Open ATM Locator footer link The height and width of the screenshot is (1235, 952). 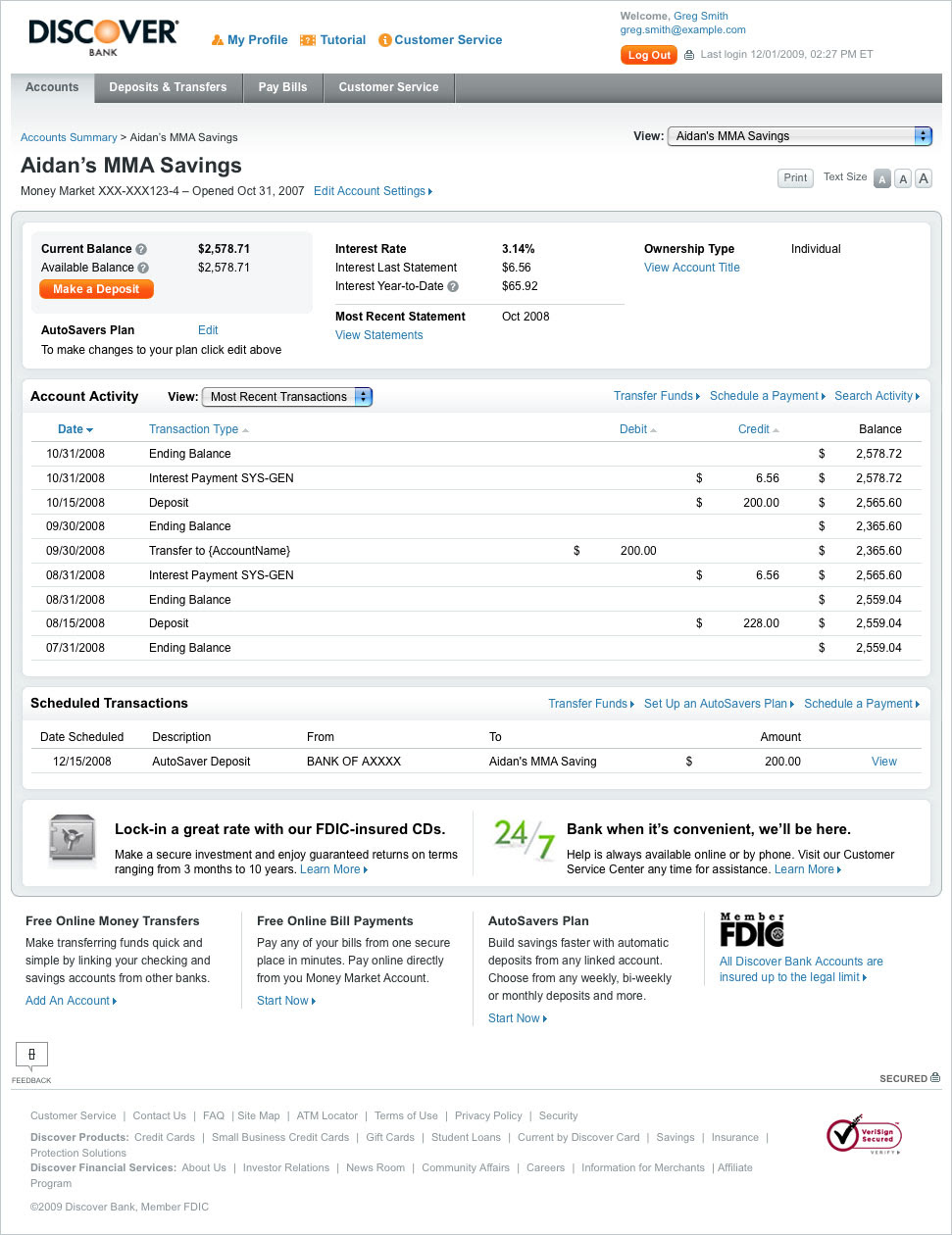[327, 1115]
